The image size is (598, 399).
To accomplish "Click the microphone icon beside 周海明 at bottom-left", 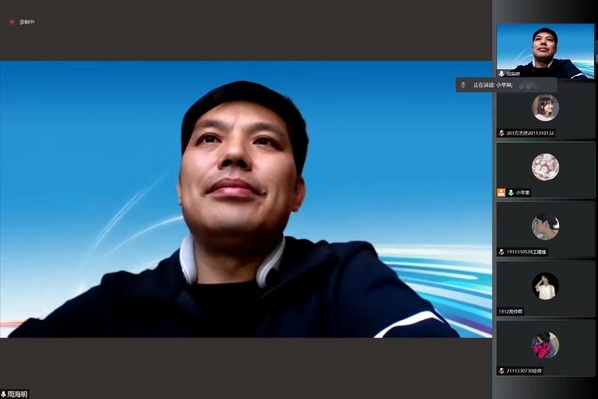I will coord(3,394).
